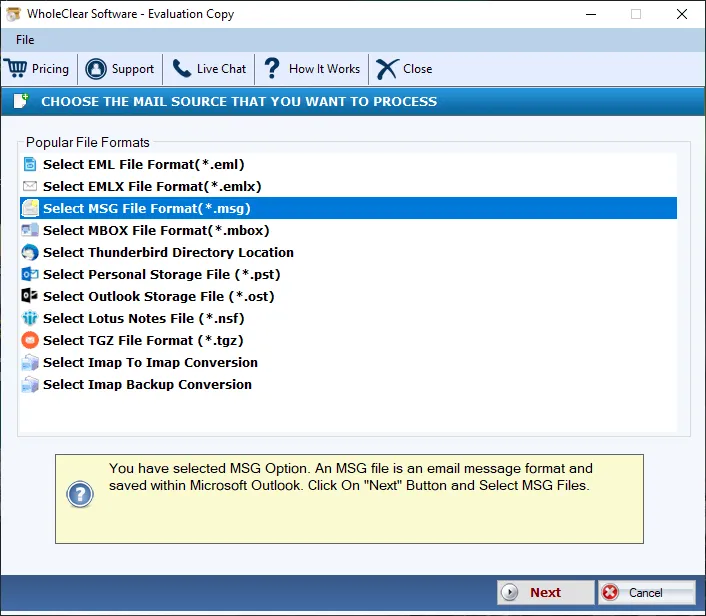The image size is (706, 616).
Task: Click the EML file format icon
Action: (30, 164)
